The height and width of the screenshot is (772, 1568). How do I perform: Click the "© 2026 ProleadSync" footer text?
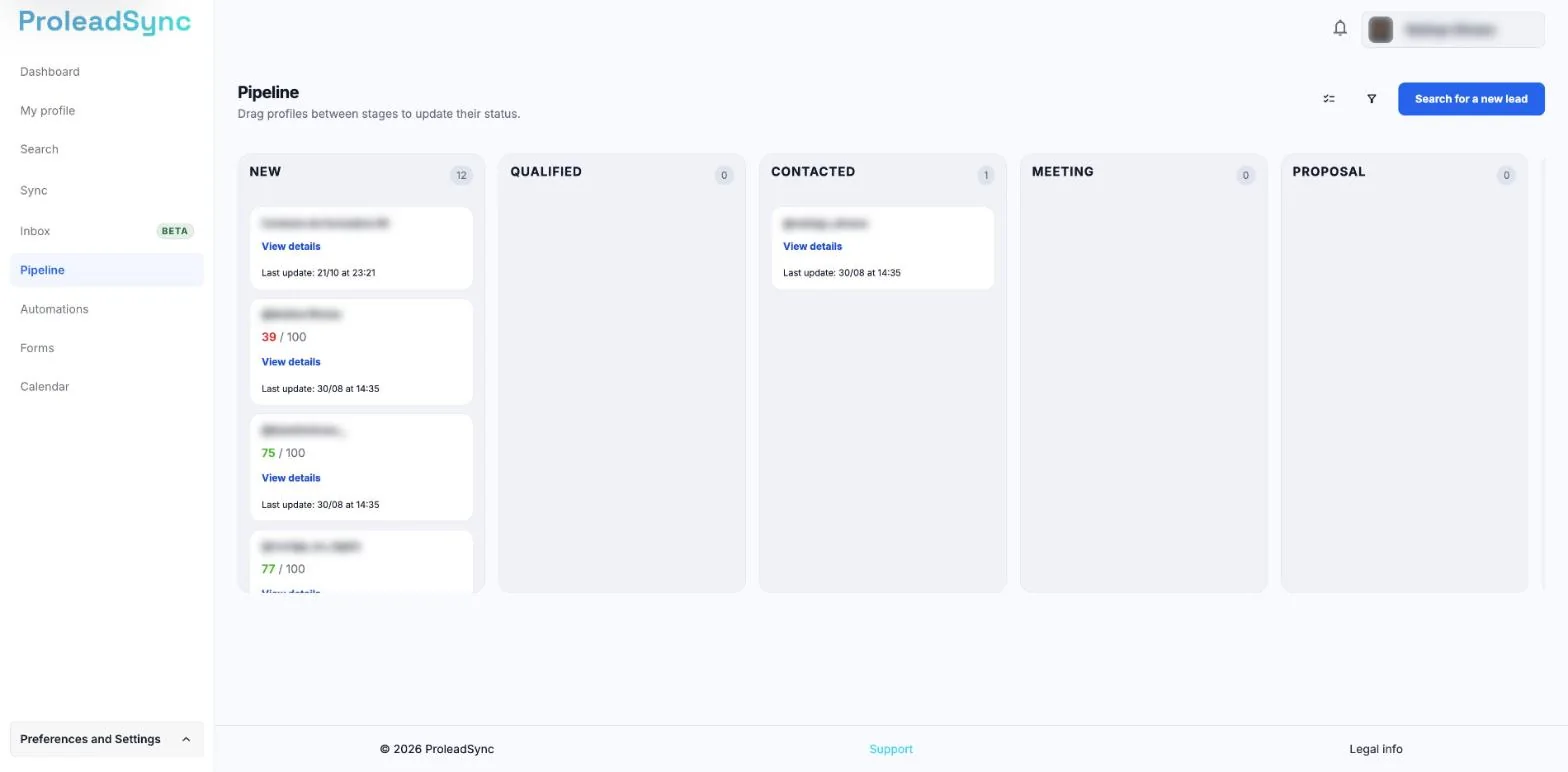point(437,749)
